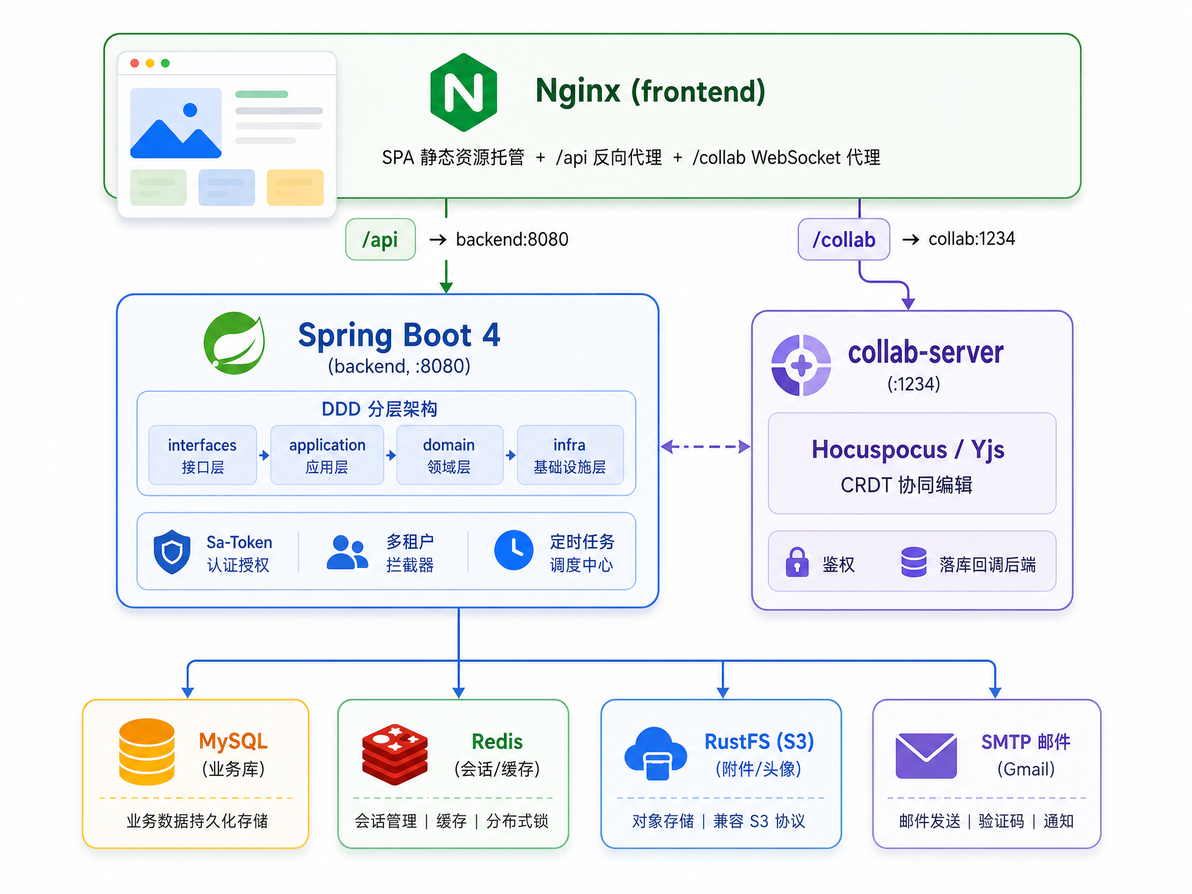Click the '业务数据持久化存储' description
1192x894 pixels.
[x=197, y=821]
